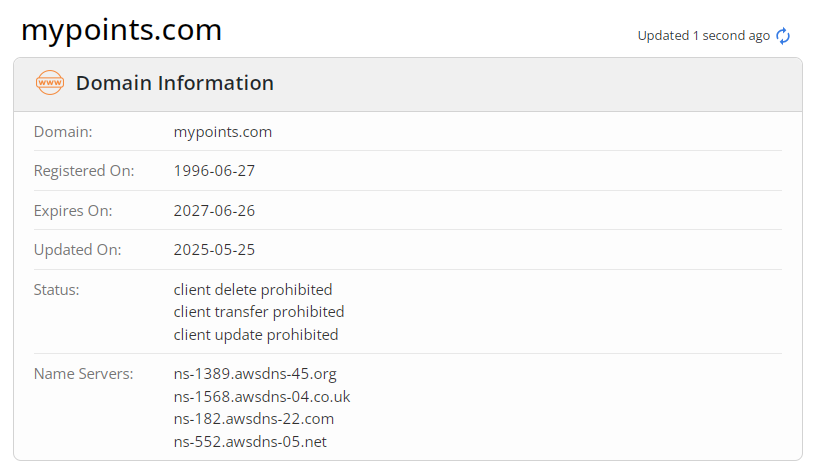Click the registered date 1996-06-27
The width and height of the screenshot is (817, 475).
coord(214,171)
